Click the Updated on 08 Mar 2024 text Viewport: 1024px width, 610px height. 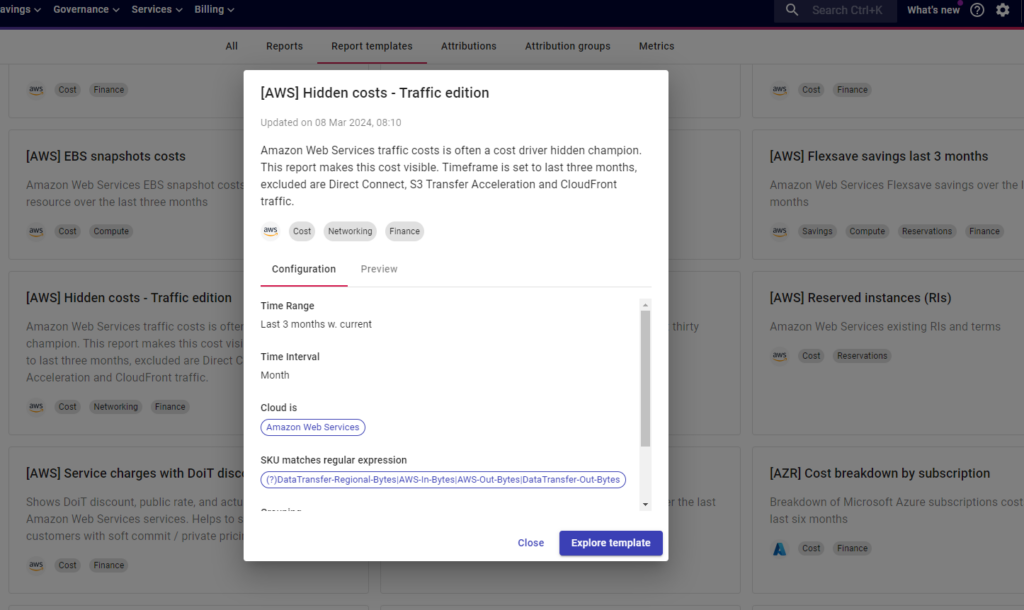coord(330,123)
